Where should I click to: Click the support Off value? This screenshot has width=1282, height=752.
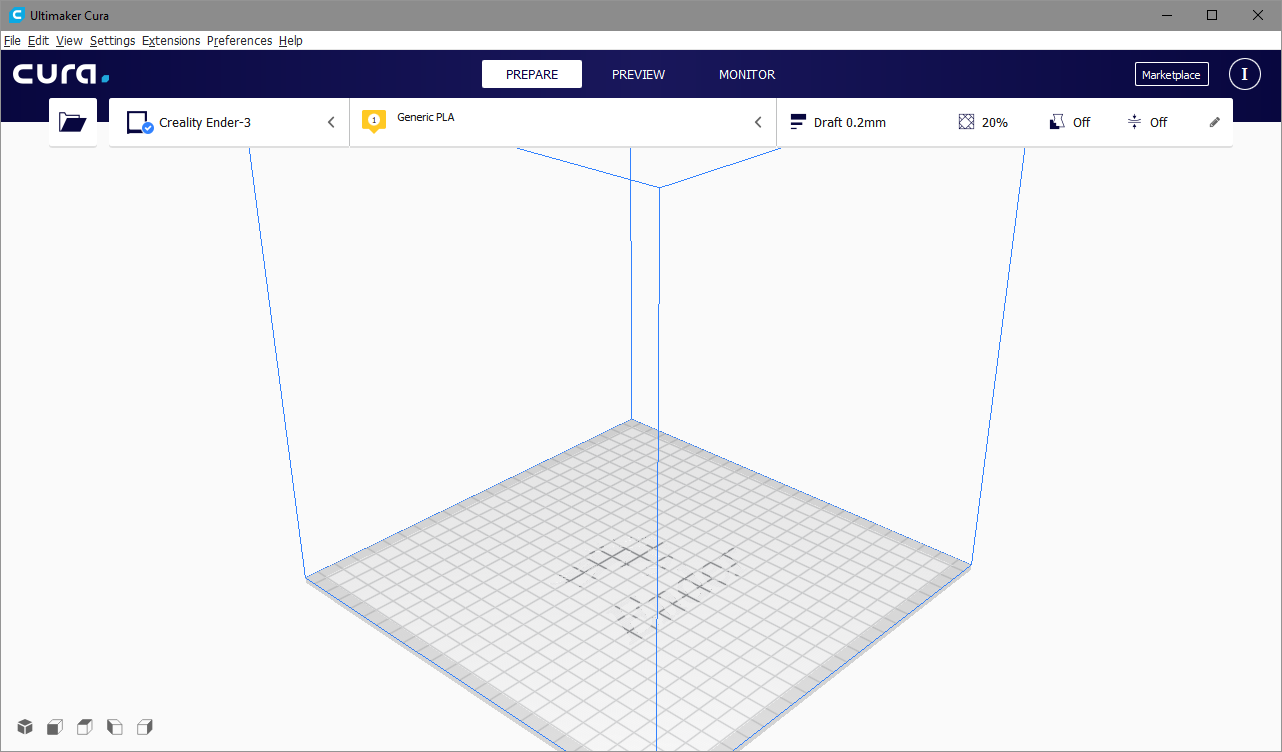(x=1082, y=123)
